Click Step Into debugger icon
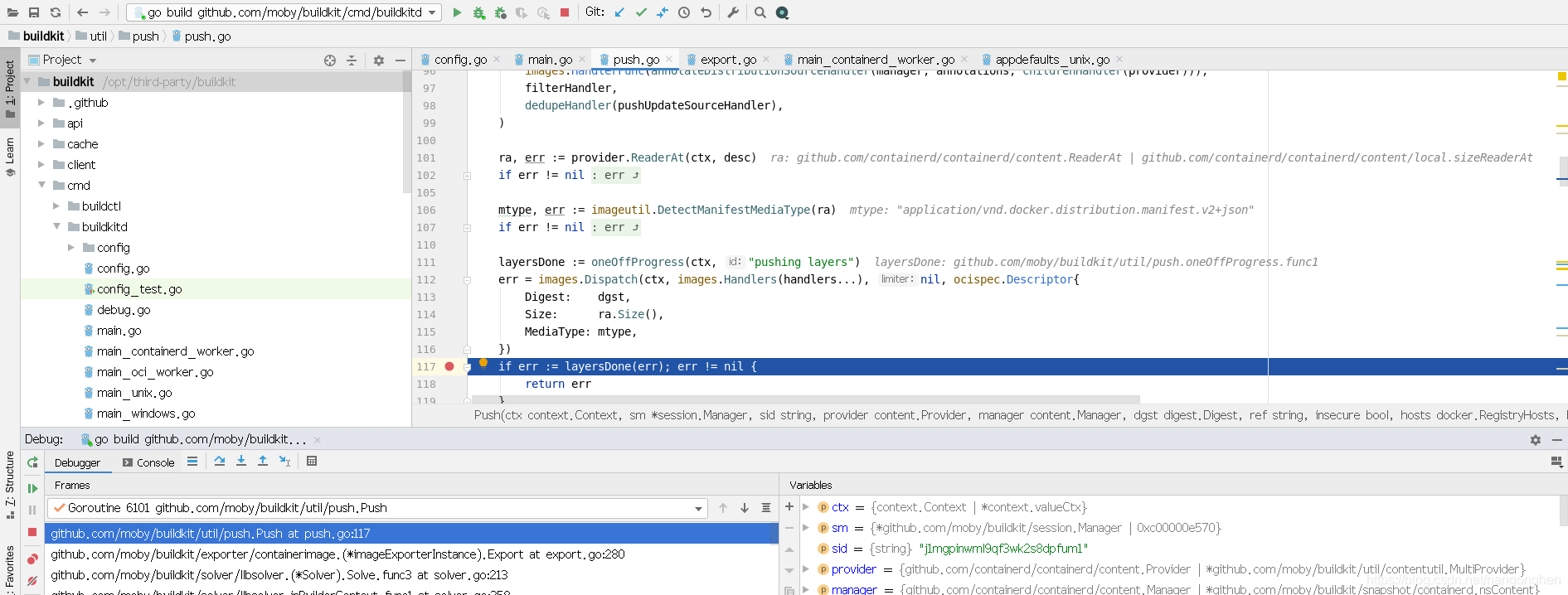The image size is (1568, 595). 241,462
